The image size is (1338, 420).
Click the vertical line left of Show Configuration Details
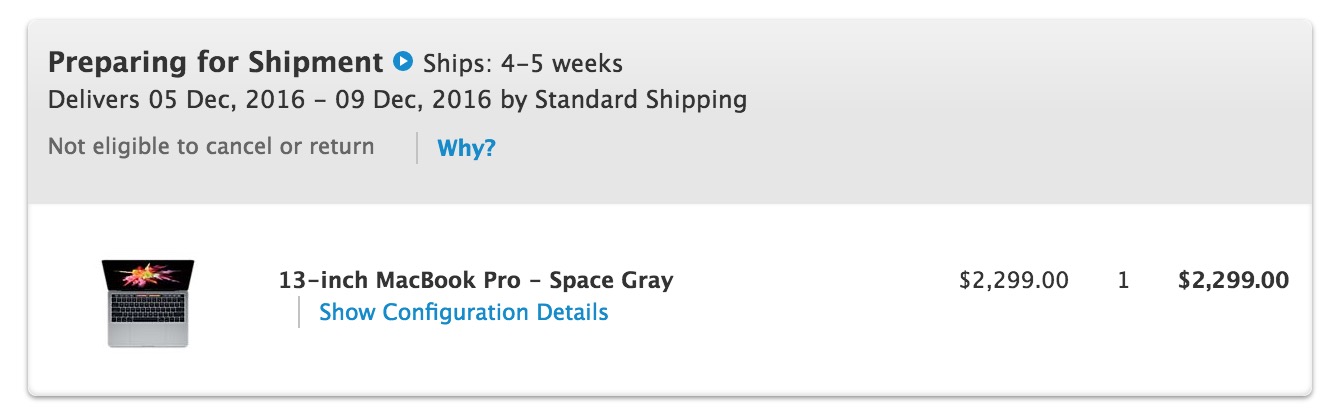(x=299, y=312)
